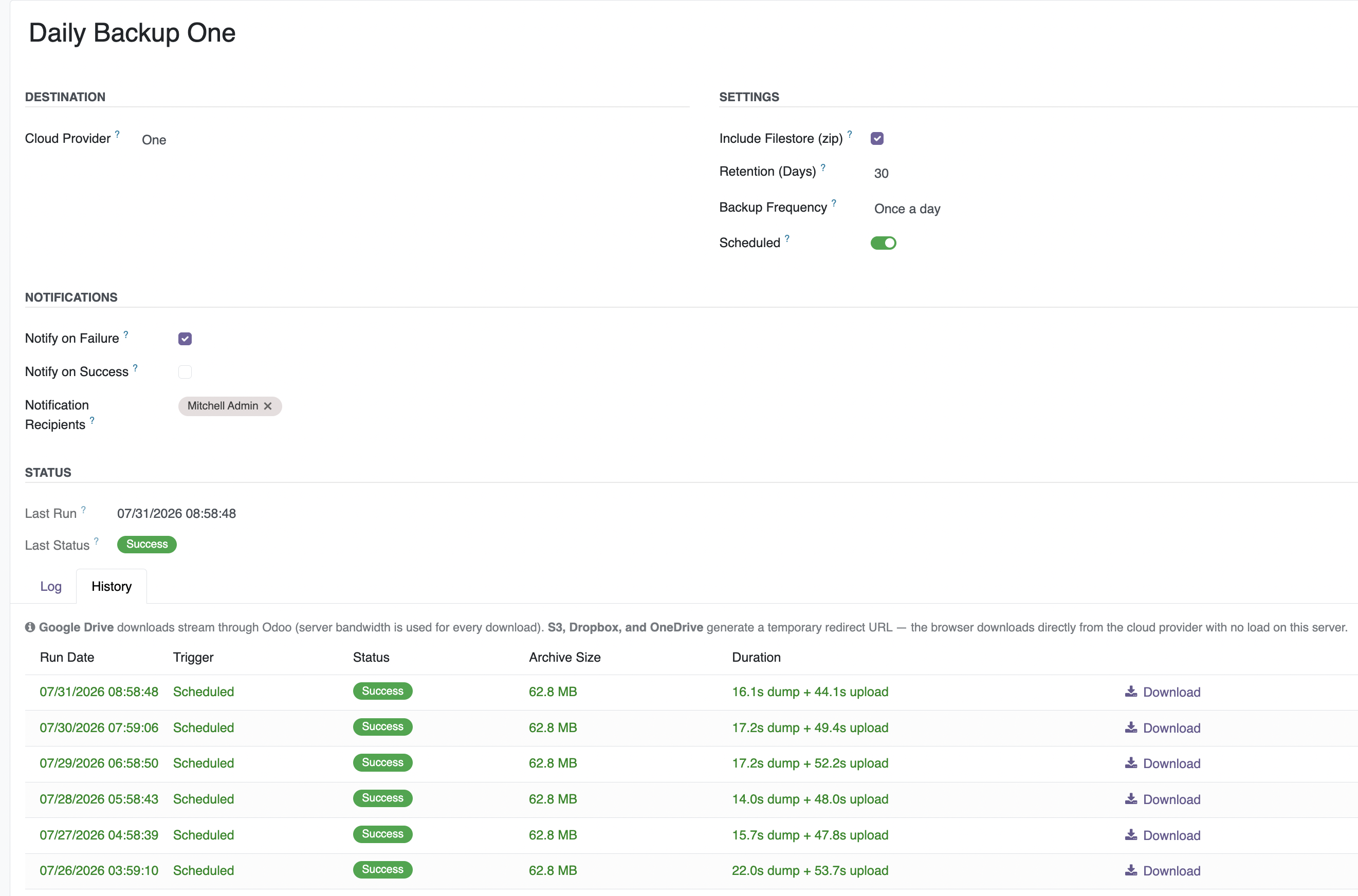
Task: Uncheck Include Filestore (zip) checkbox
Action: point(877,138)
